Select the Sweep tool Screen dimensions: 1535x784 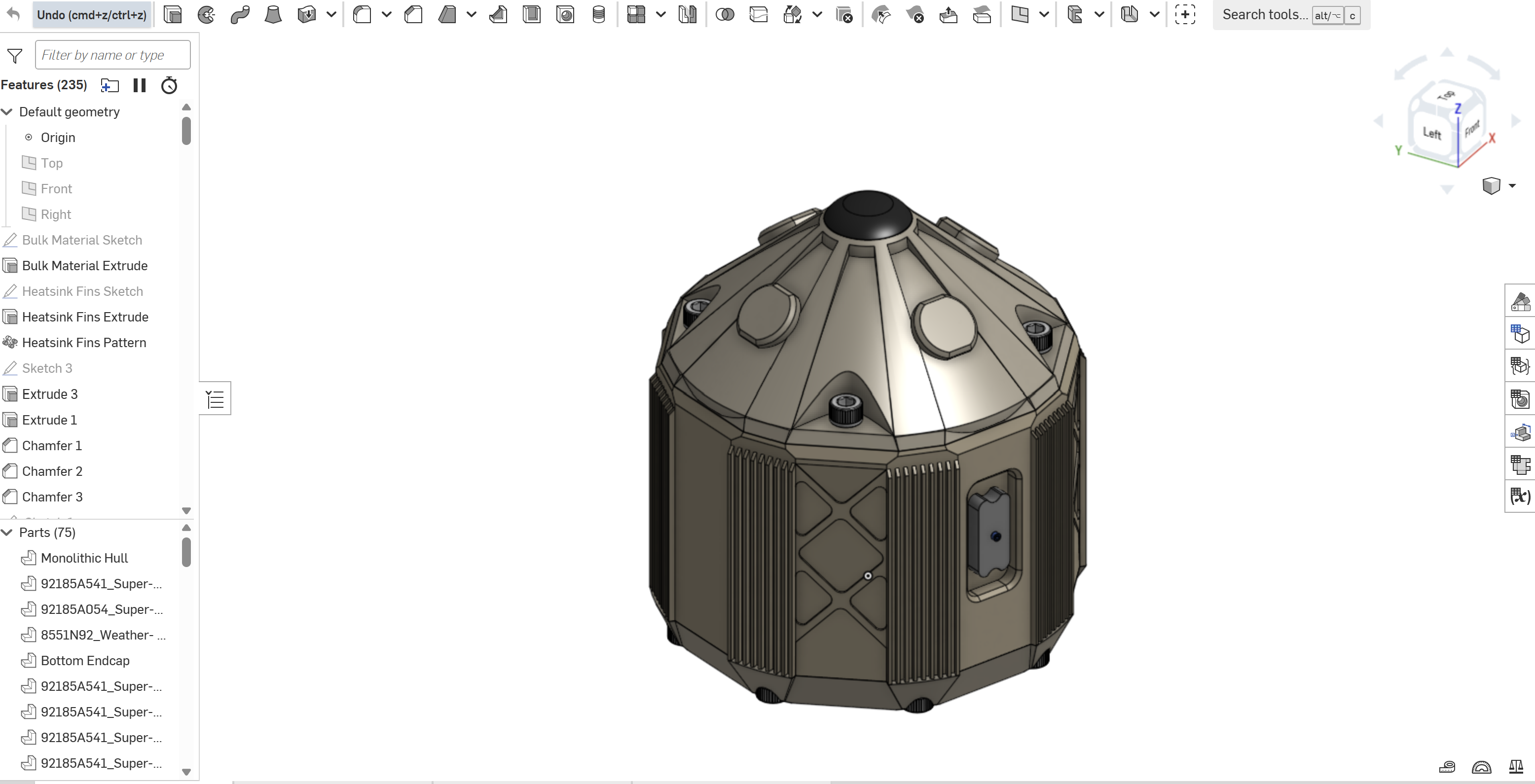click(x=240, y=14)
